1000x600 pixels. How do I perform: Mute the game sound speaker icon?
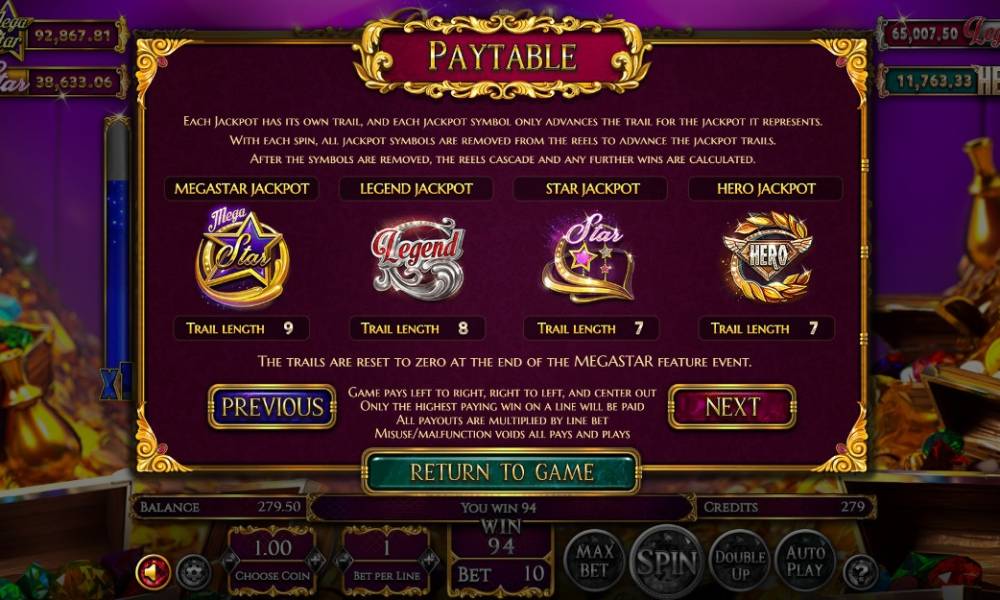(x=152, y=572)
